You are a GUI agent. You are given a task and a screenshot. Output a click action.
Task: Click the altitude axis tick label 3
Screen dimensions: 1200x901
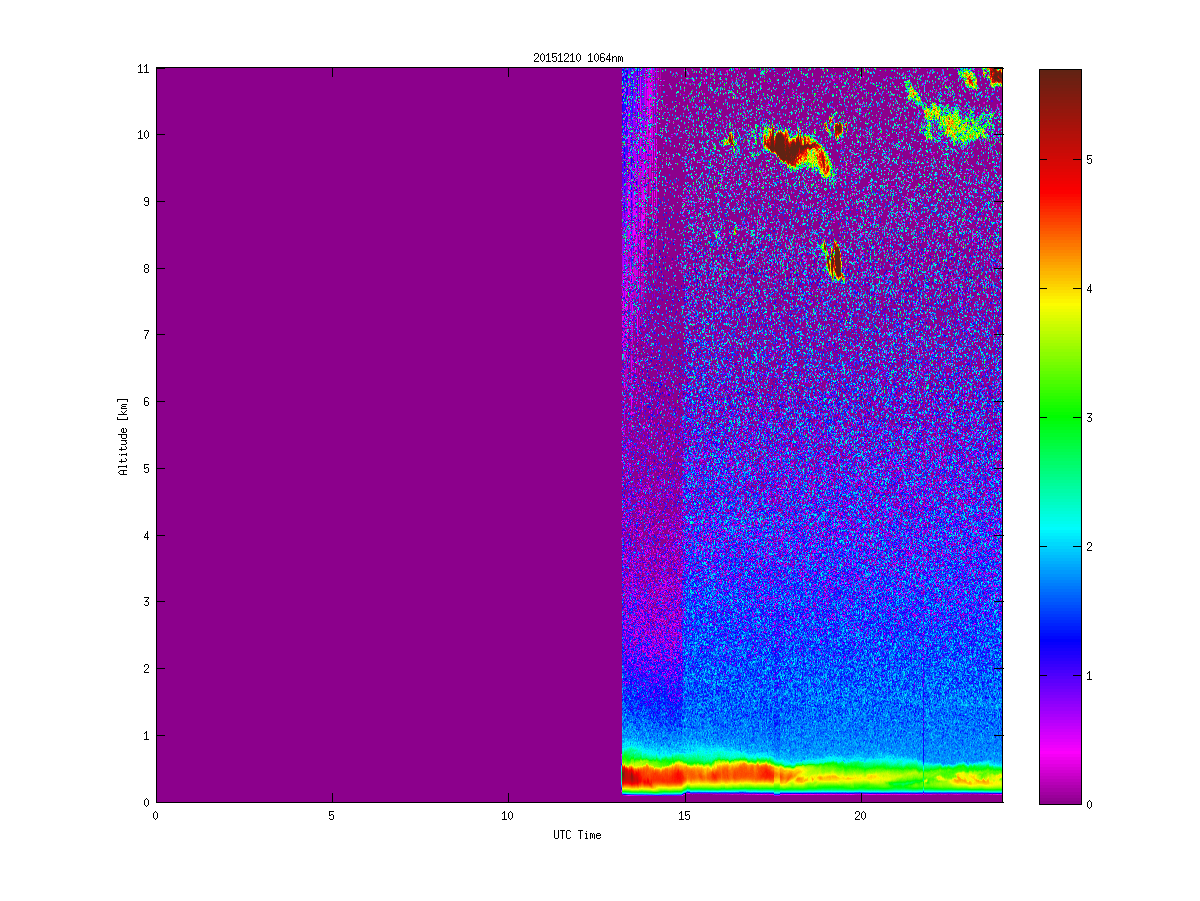point(146,602)
